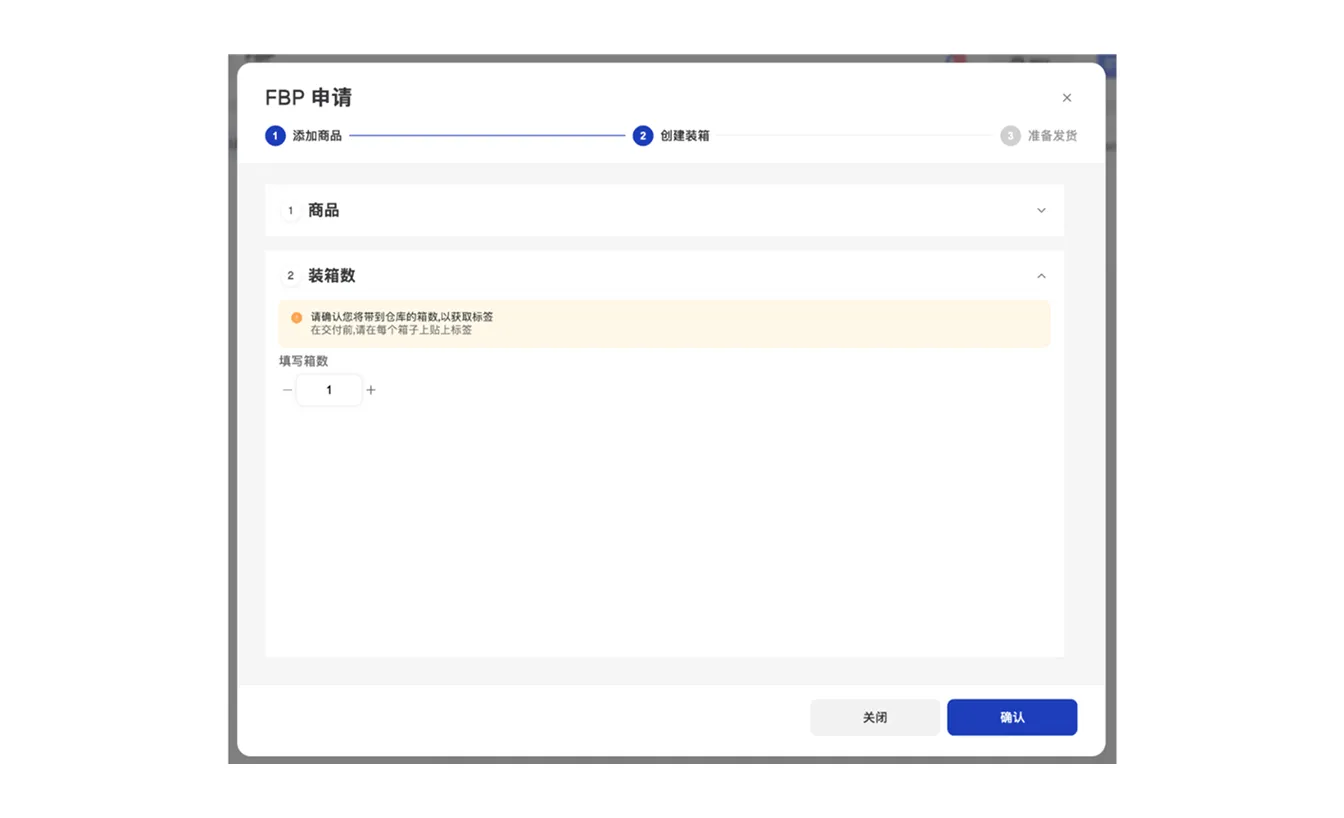Collapse the 装箱数 section with its chevron
Screen dimensions: 1344x818
coord(1041,276)
